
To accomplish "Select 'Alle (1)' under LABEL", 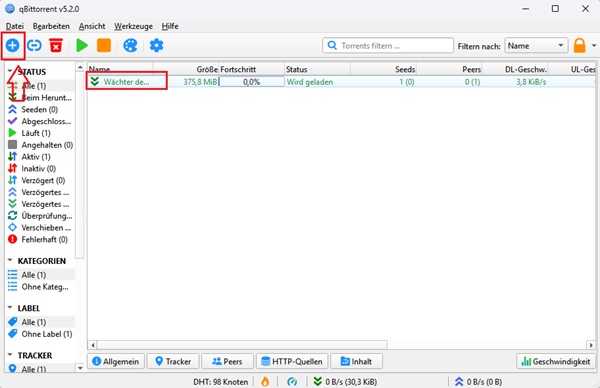I will point(39,322).
